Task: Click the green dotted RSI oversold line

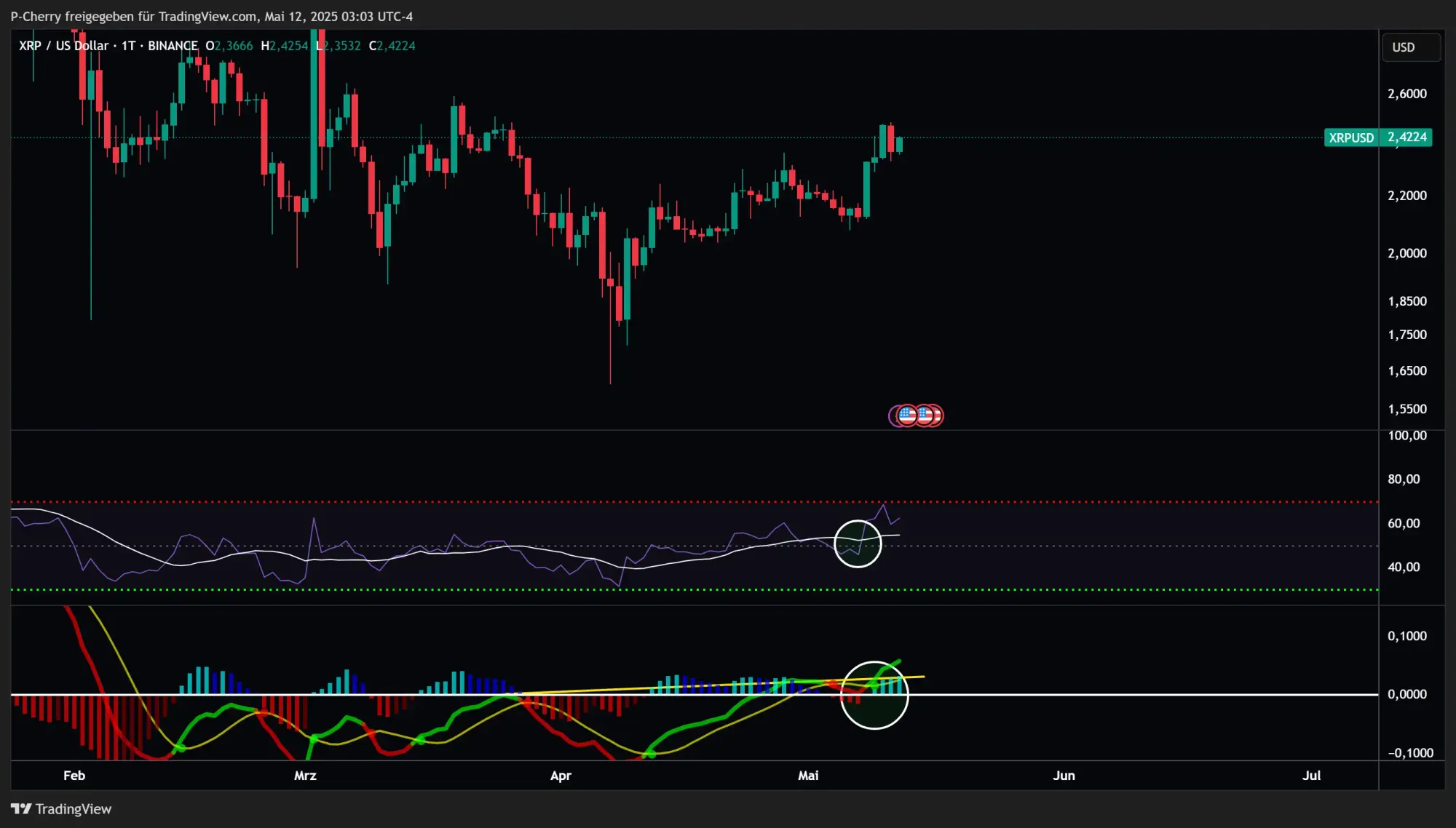Action: [x=695, y=589]
